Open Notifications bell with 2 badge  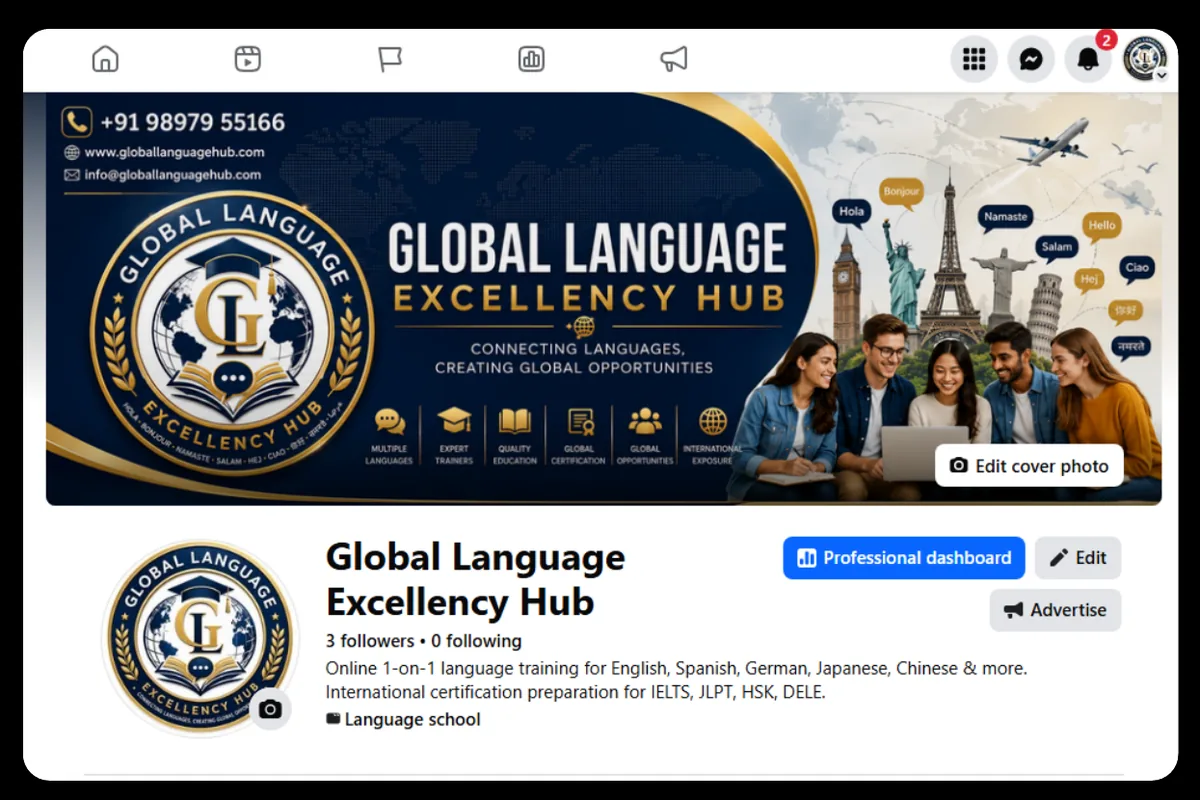pos(1088,60)
